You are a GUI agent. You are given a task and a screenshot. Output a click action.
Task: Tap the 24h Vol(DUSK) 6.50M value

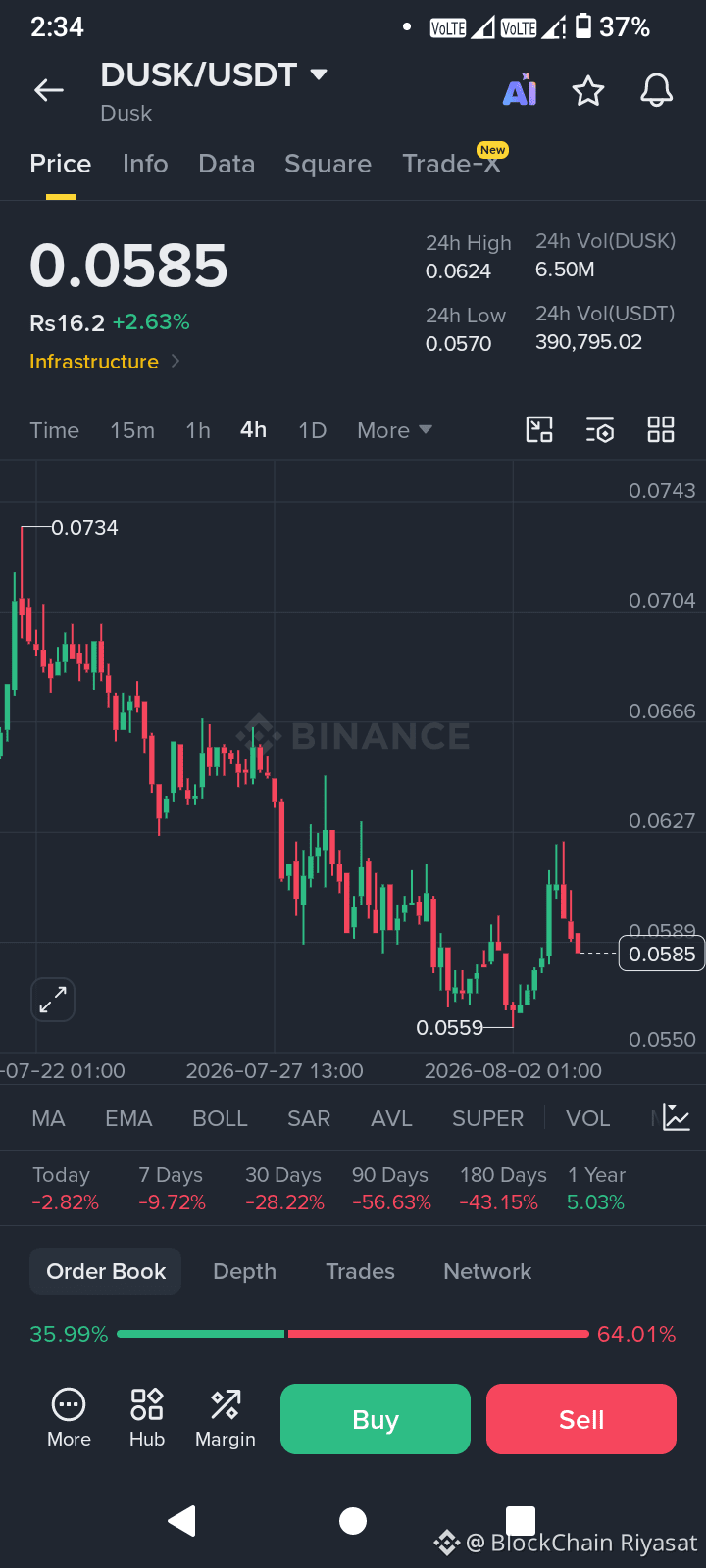click(565, 269)
